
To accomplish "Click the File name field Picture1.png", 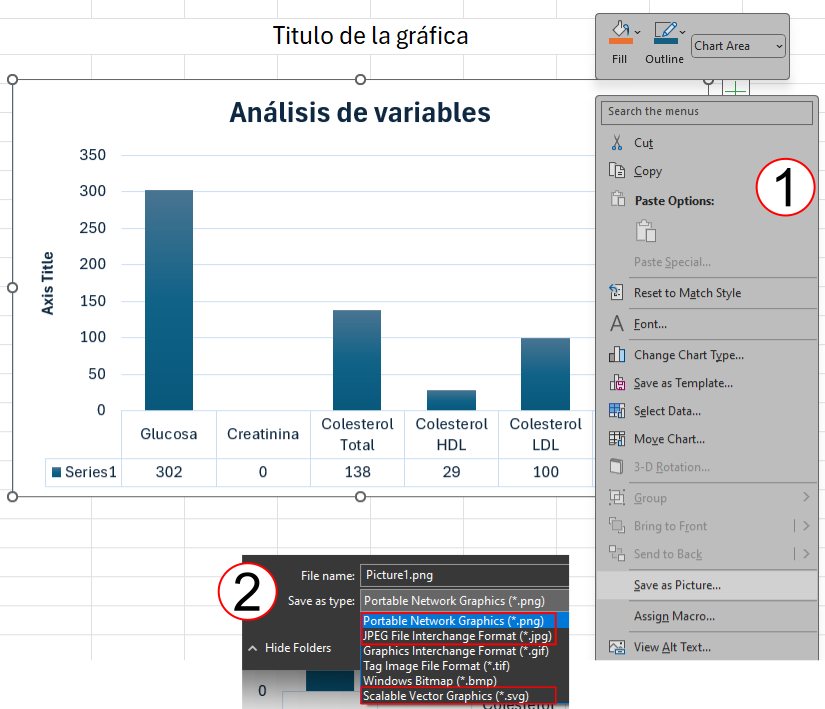I will [463, 575].
